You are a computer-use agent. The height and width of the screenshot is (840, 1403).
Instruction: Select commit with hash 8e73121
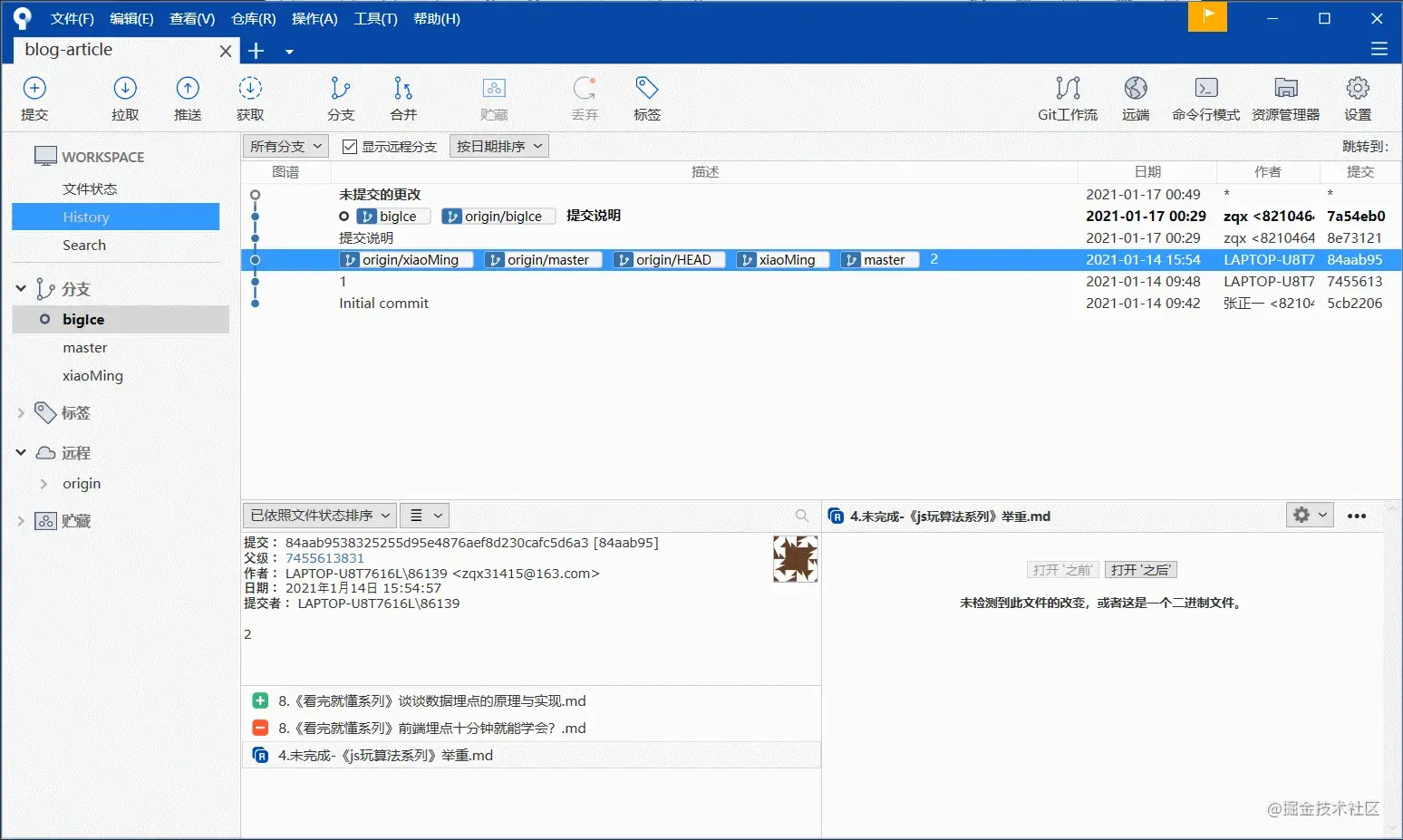click(x=821, y=237)
